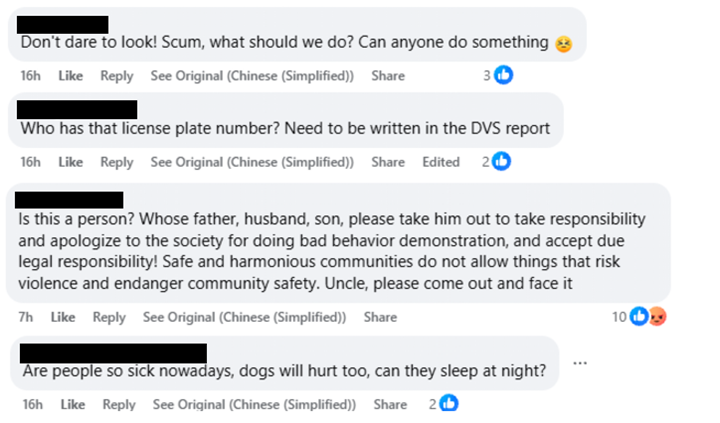The height and width of the screenshot is (423, 720).
Task: Click the 7h timestamp on long comment
Action: pyautogui.click(x=26, y=317)
